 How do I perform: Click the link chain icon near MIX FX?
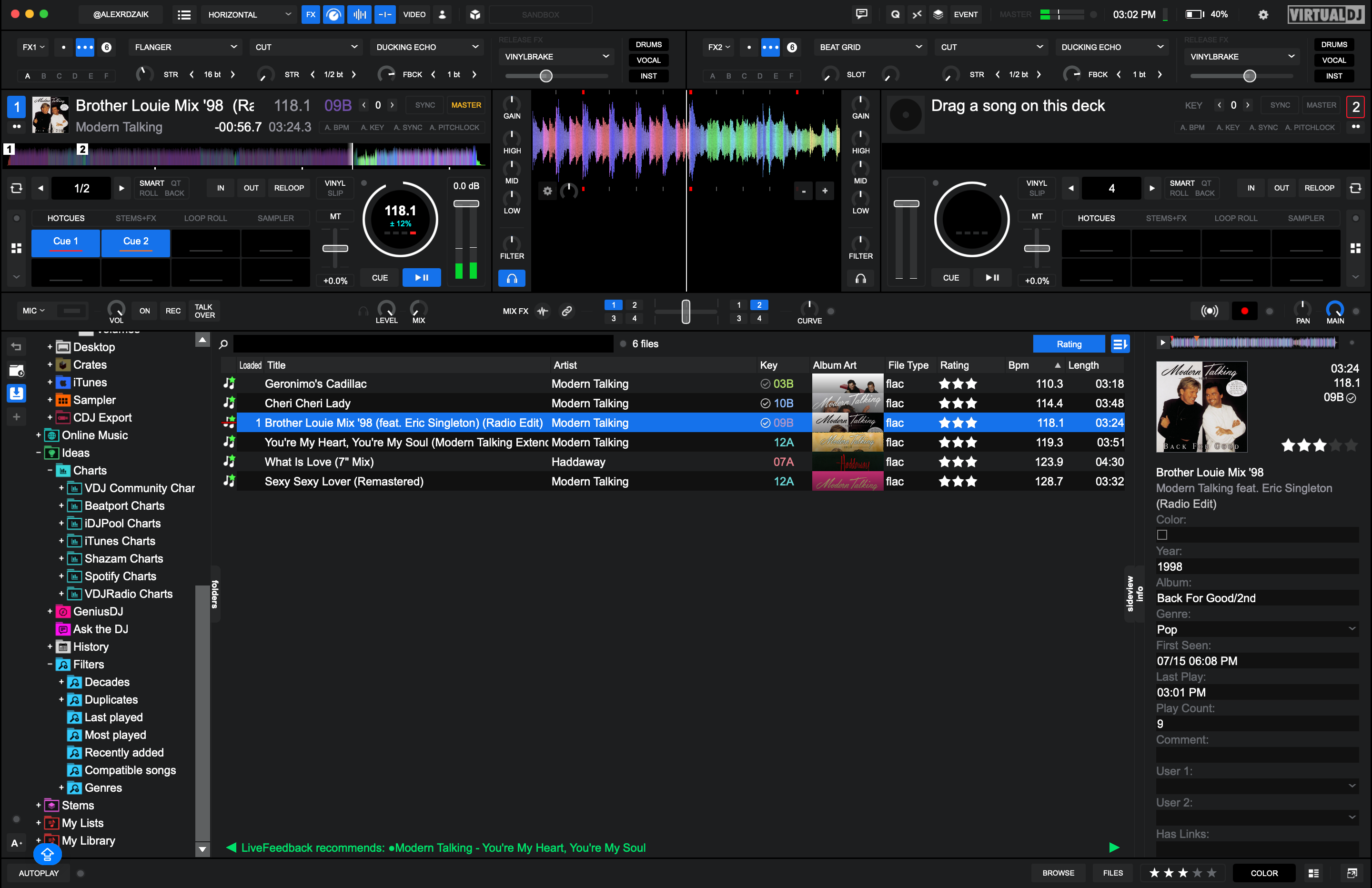567,312
